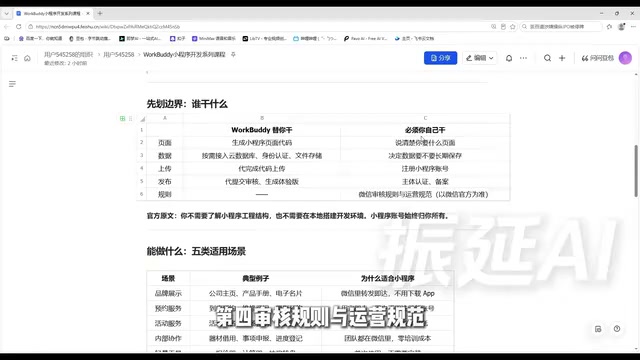Click cell '必须你自己干'

pos(425,130)
